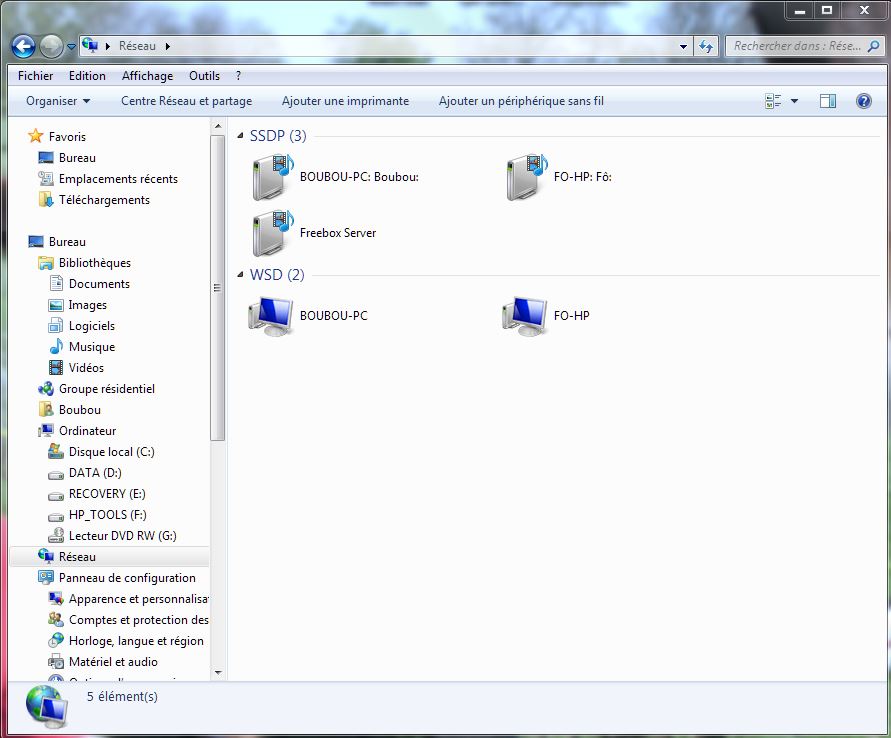
Task: Select Réseau in the sidebar
Action: [x=109, y=557]
